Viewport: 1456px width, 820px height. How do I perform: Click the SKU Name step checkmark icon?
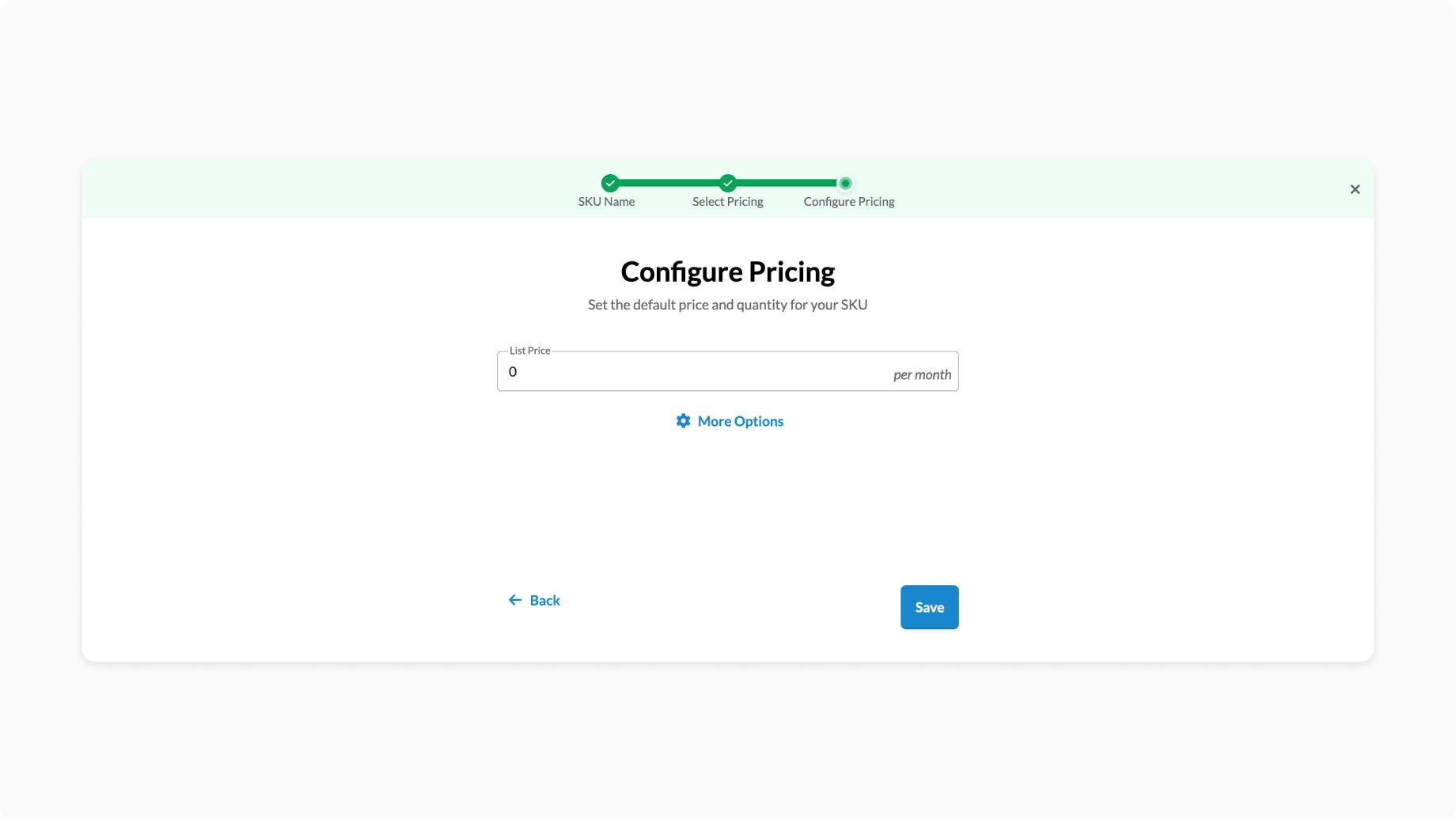(x=610, y=184)
